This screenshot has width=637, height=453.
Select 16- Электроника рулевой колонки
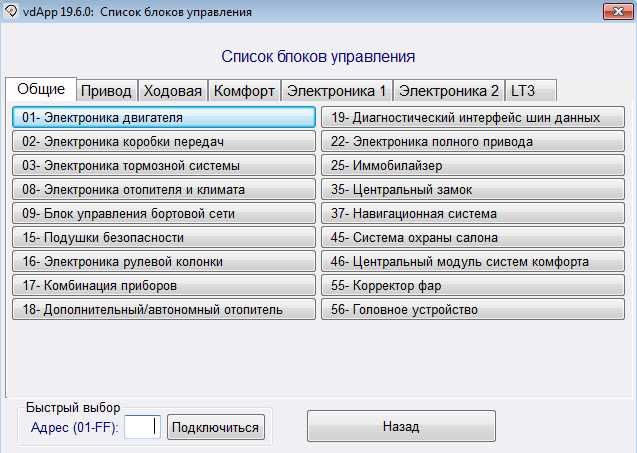tap(164, 261)
